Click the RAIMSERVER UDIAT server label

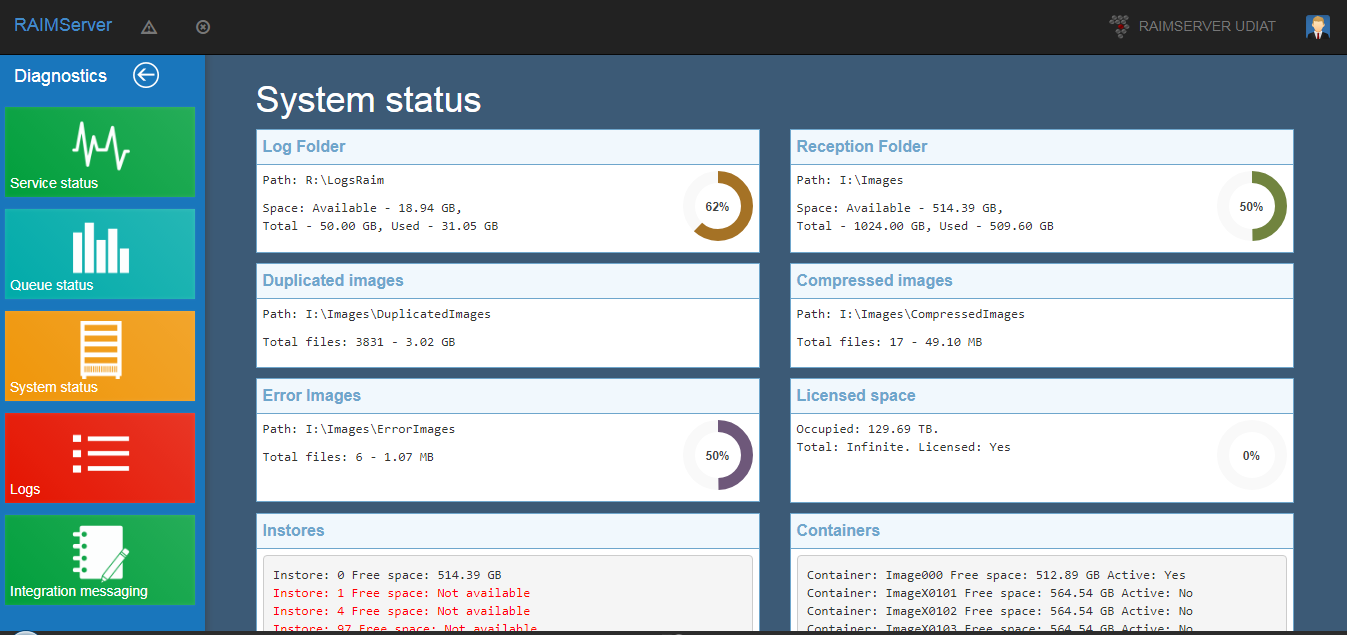tap(1206, 27)
